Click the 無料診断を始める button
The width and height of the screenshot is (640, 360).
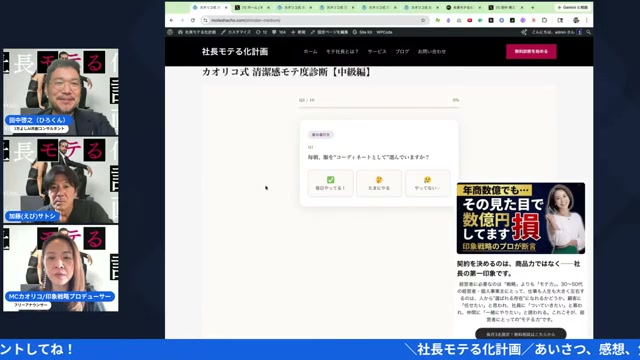pyautogui.click(x=531, y=51)
